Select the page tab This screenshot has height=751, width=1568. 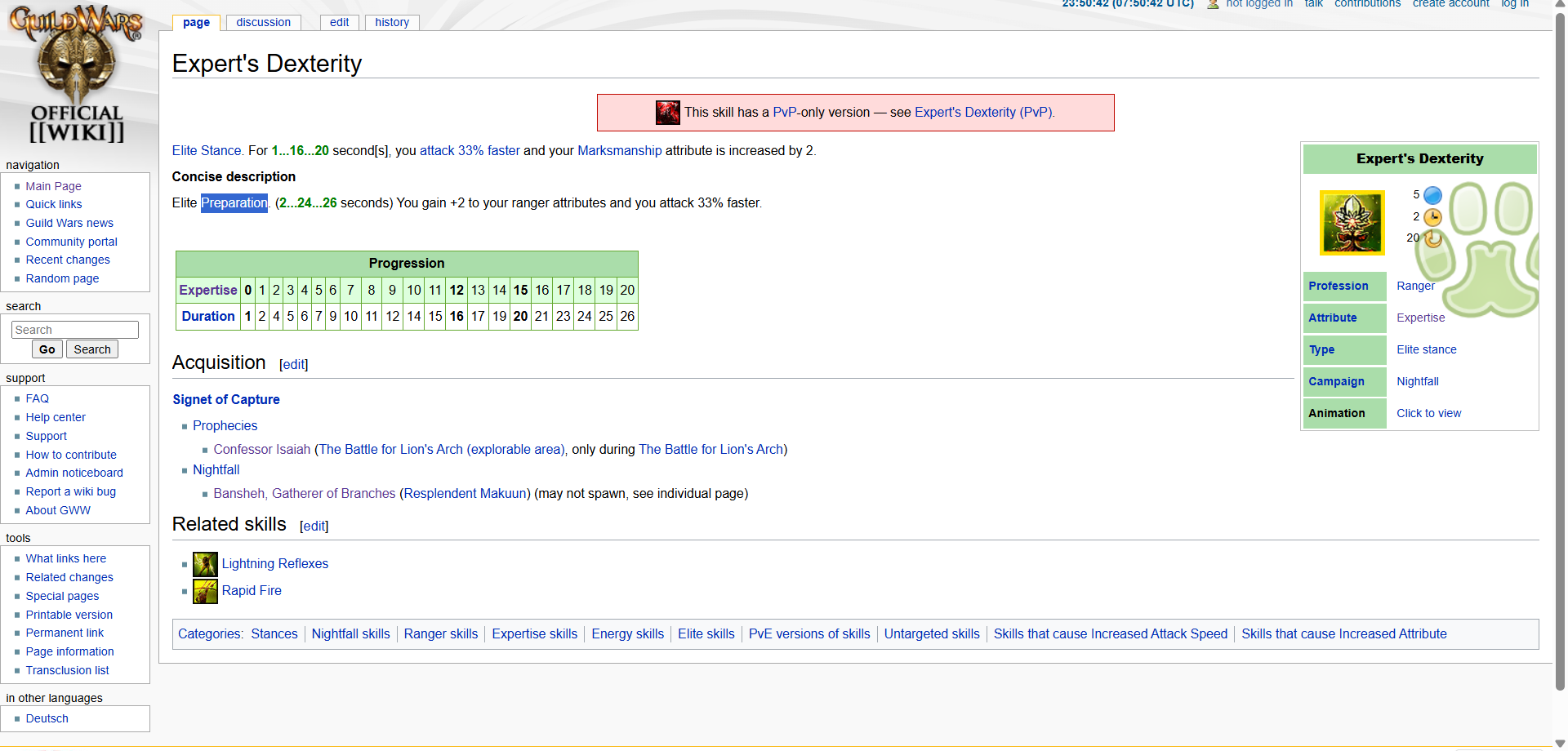click(196, 22)
